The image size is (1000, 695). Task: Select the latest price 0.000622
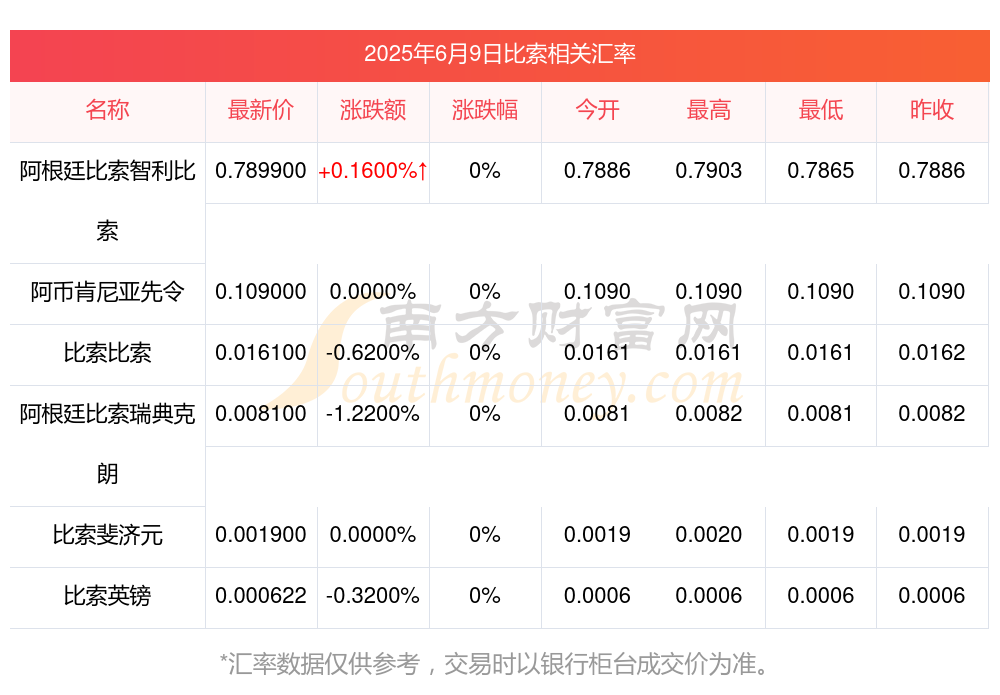pyautogui.click(x=260, y=596)
